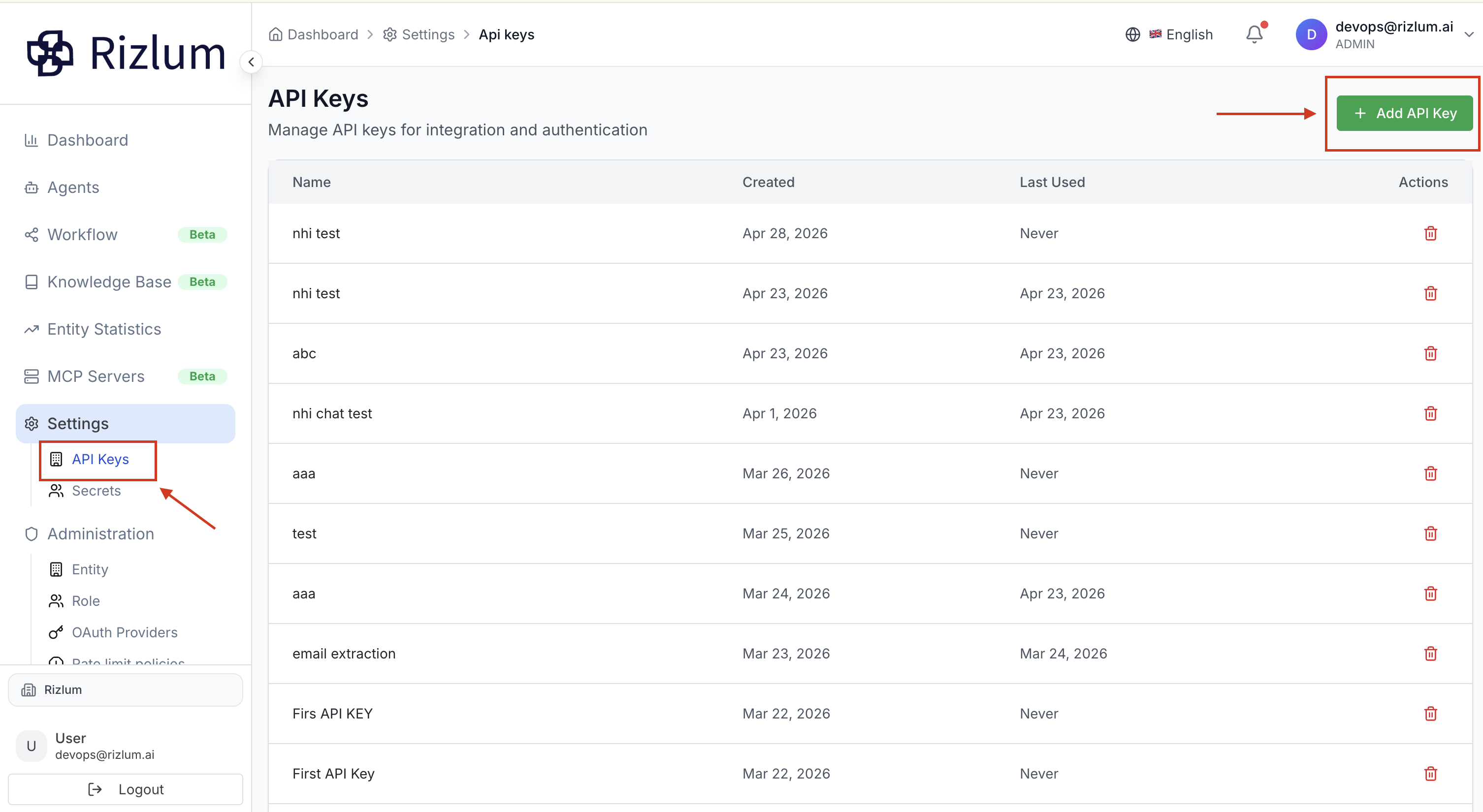Delete the test API key
The image size is (1483, 812).
[x=1430, y=533]
